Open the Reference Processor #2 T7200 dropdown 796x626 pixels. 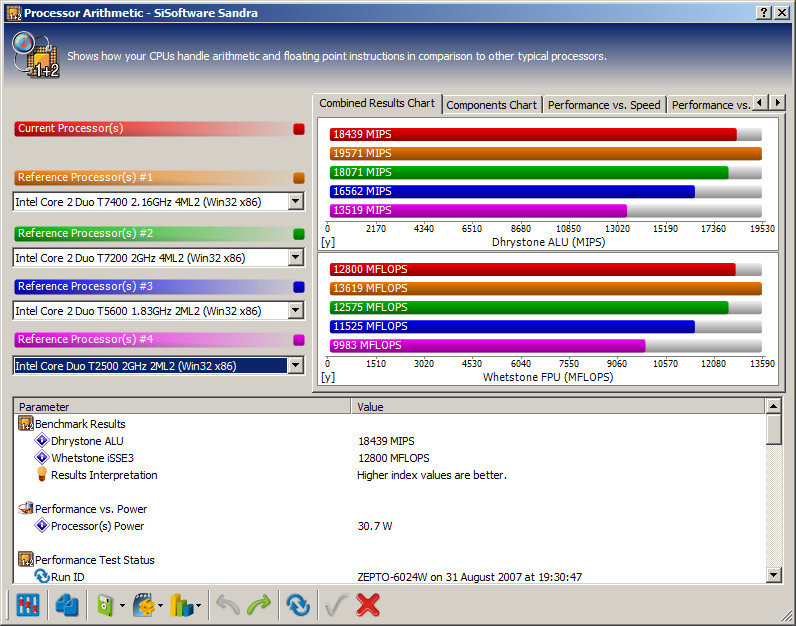pos(296,257)
